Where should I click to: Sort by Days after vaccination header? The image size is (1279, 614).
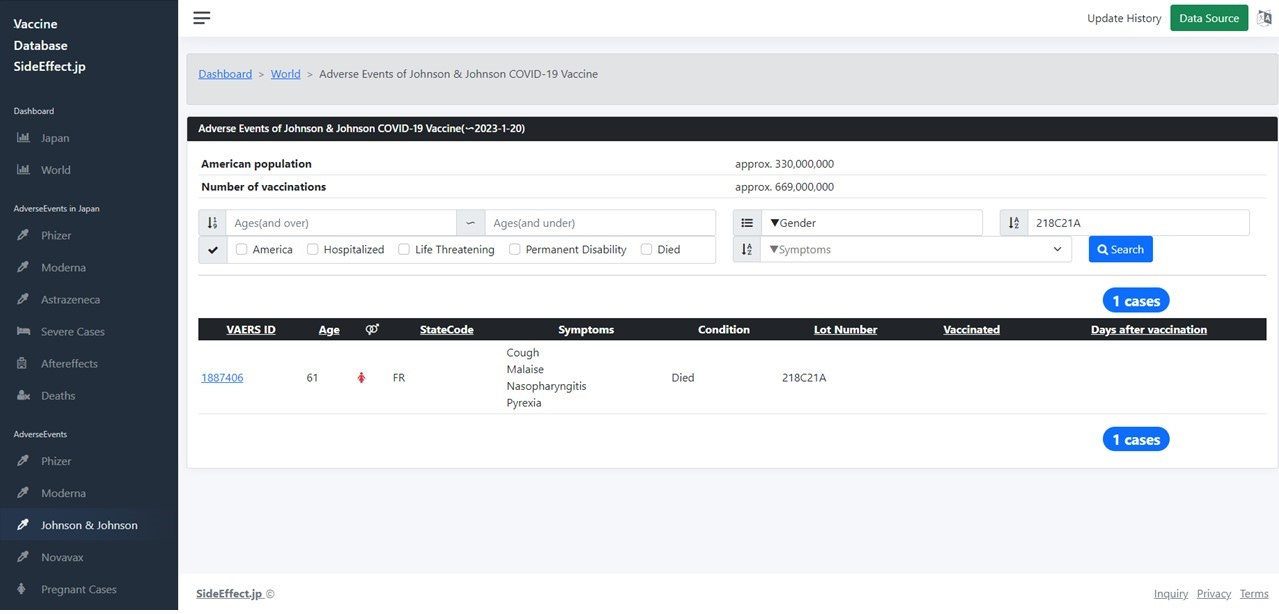(1148, 329)
